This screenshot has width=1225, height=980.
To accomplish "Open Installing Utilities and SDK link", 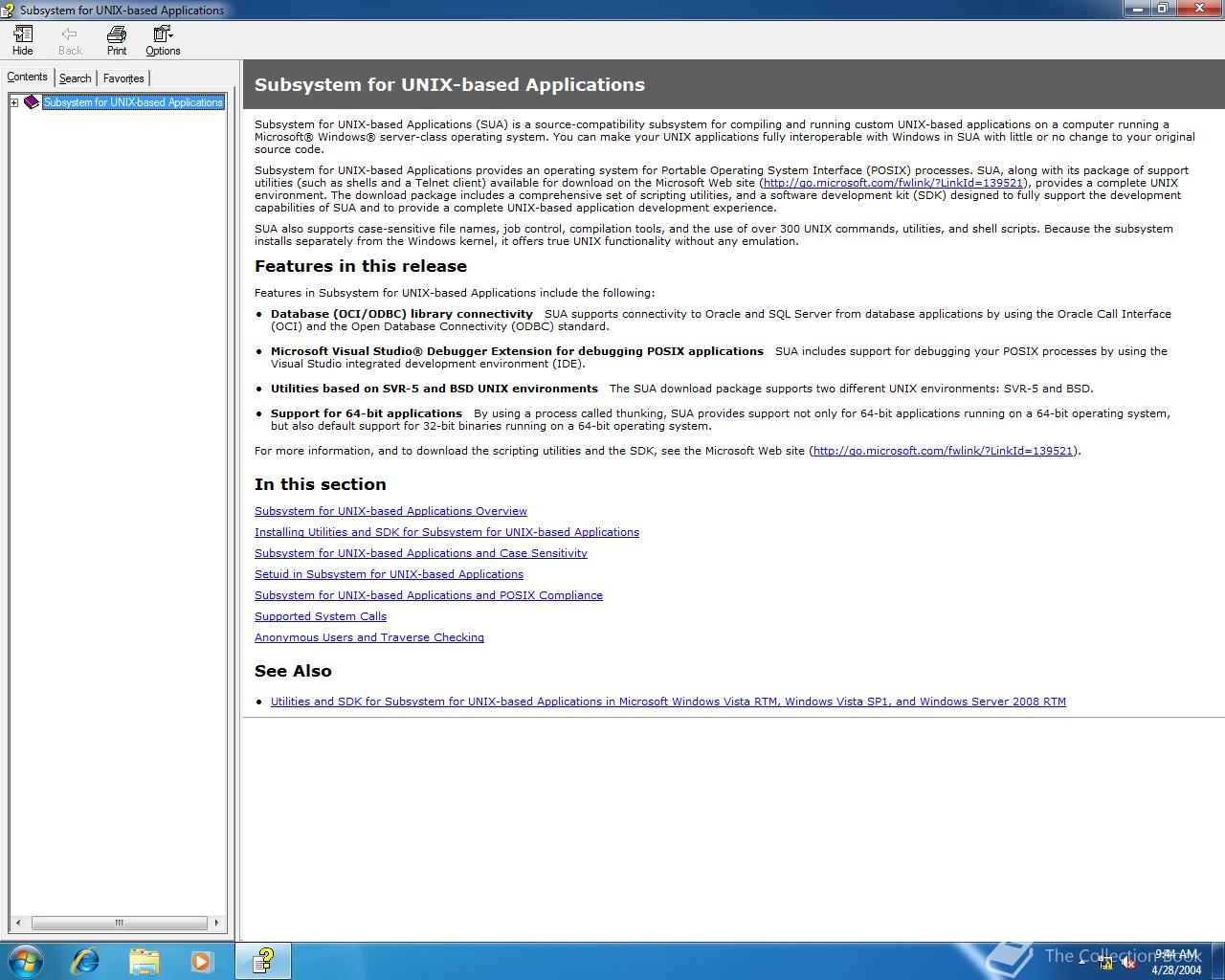I will [447, 532].
